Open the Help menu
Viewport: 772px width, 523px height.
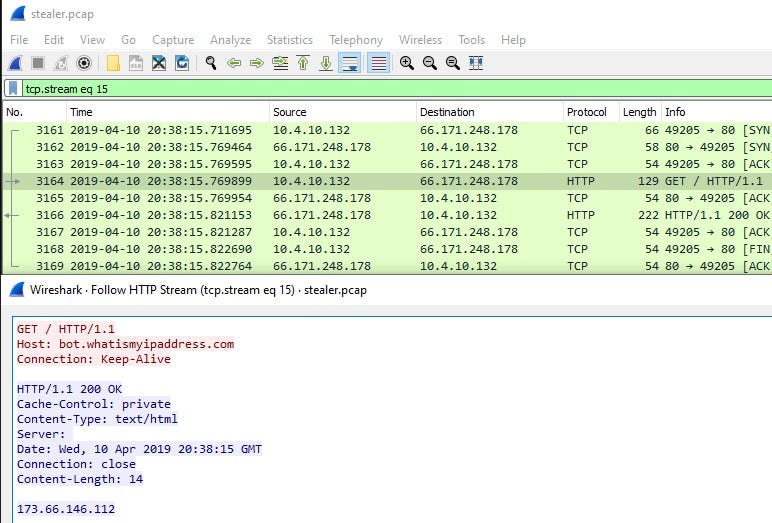pos(513,40)
